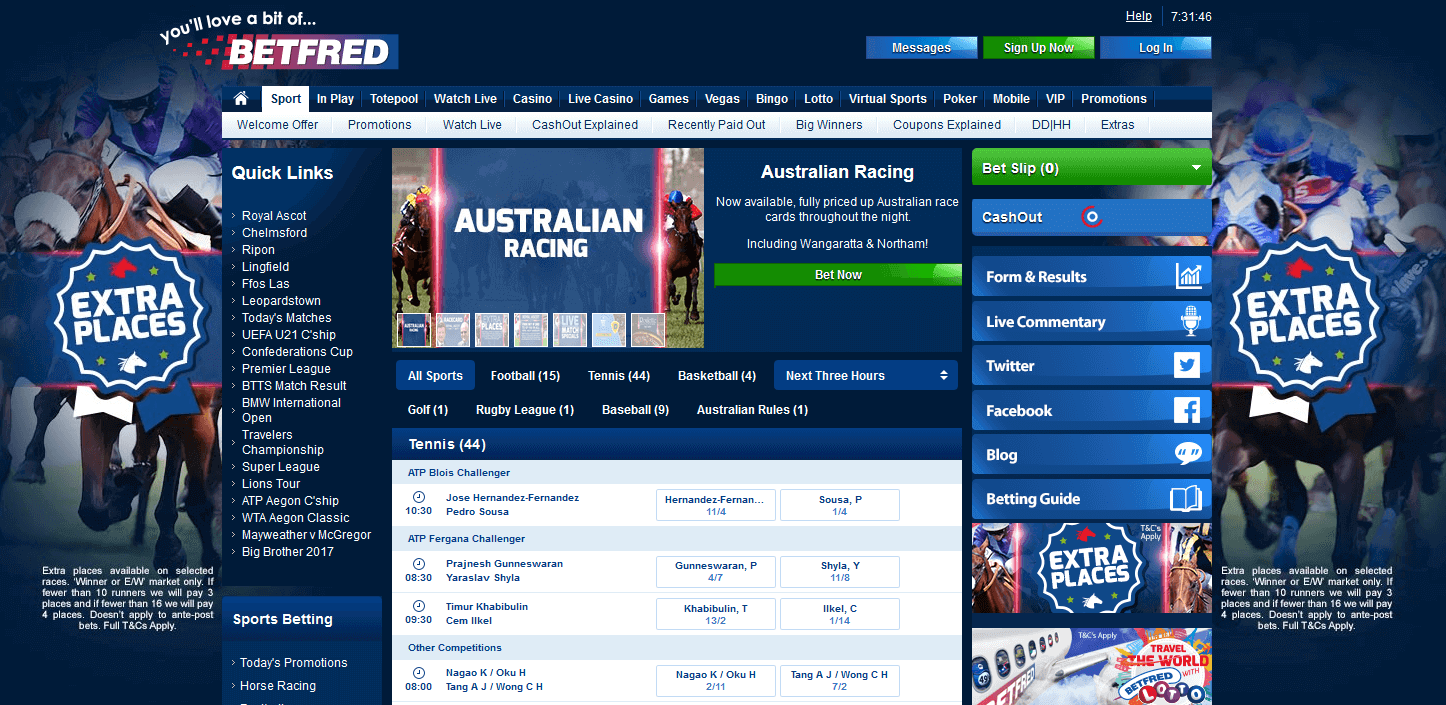Open the Confederations Cup quick link

[297, 352]
